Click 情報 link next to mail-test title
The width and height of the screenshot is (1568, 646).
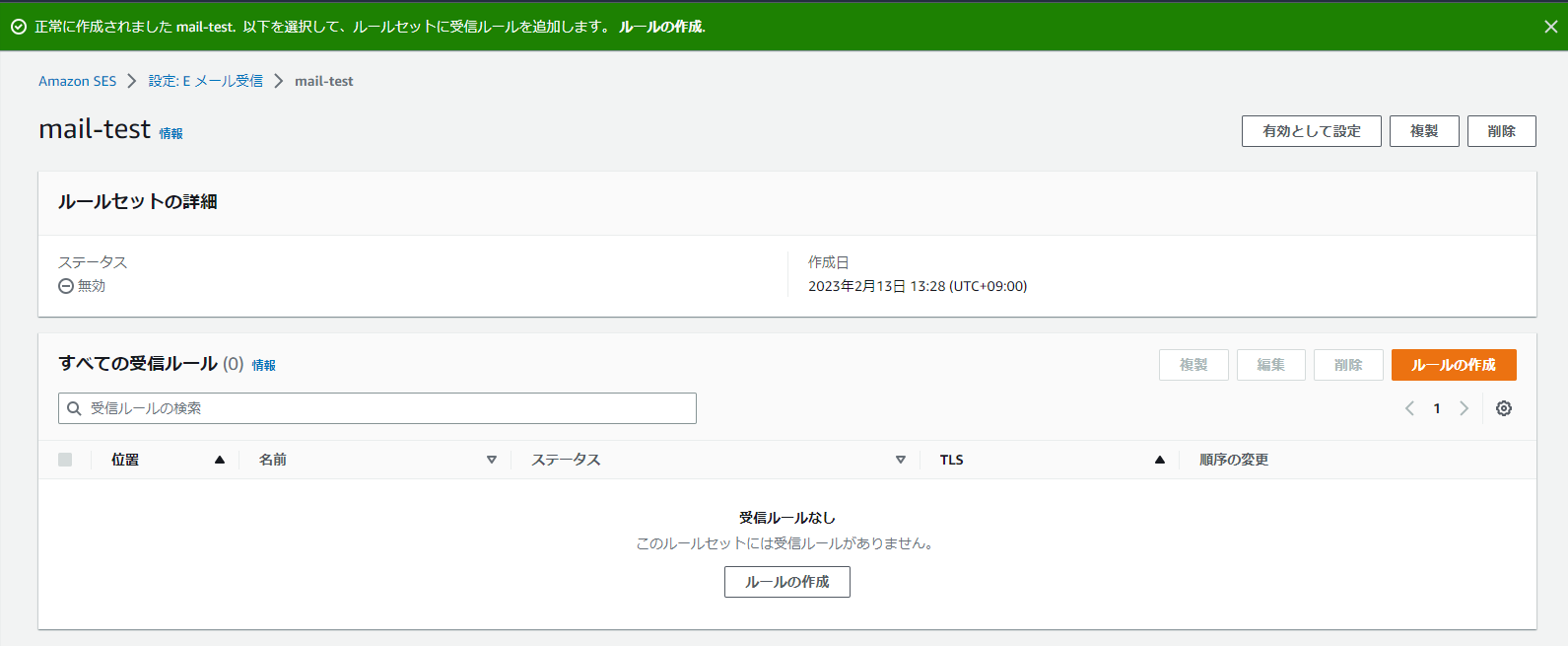click(171, 133)
